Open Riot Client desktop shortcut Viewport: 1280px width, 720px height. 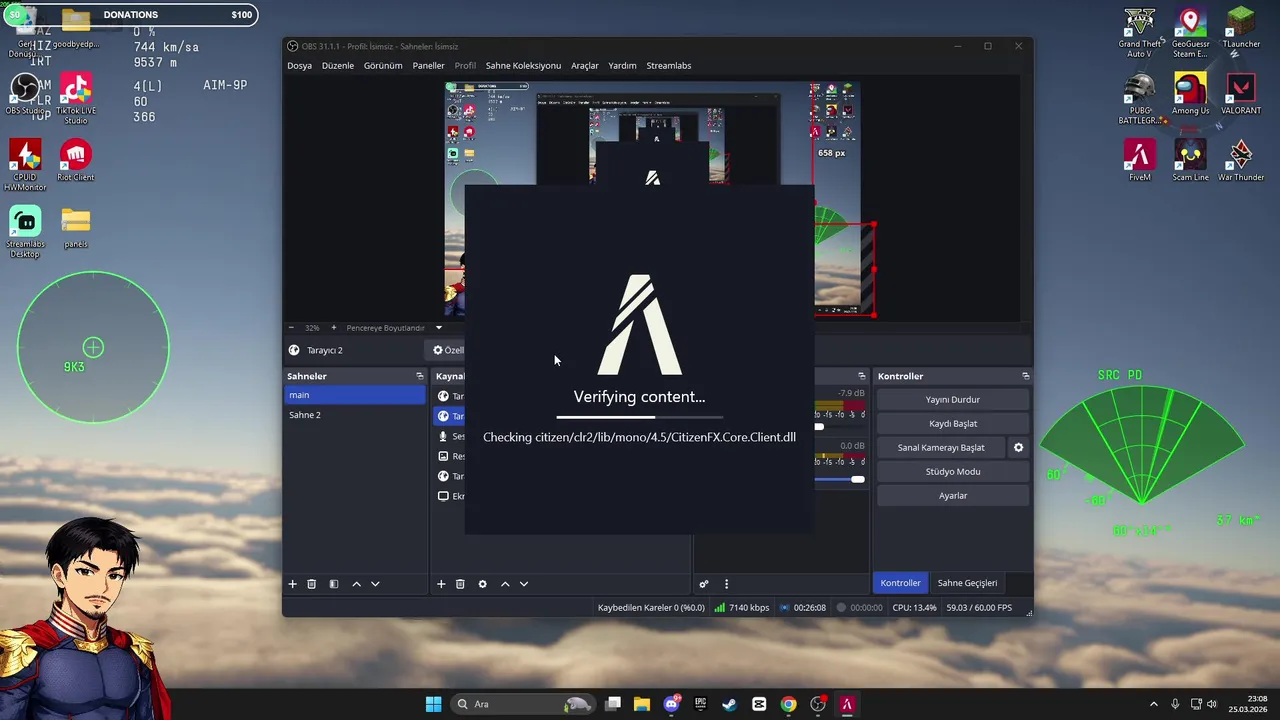(76, 161)
